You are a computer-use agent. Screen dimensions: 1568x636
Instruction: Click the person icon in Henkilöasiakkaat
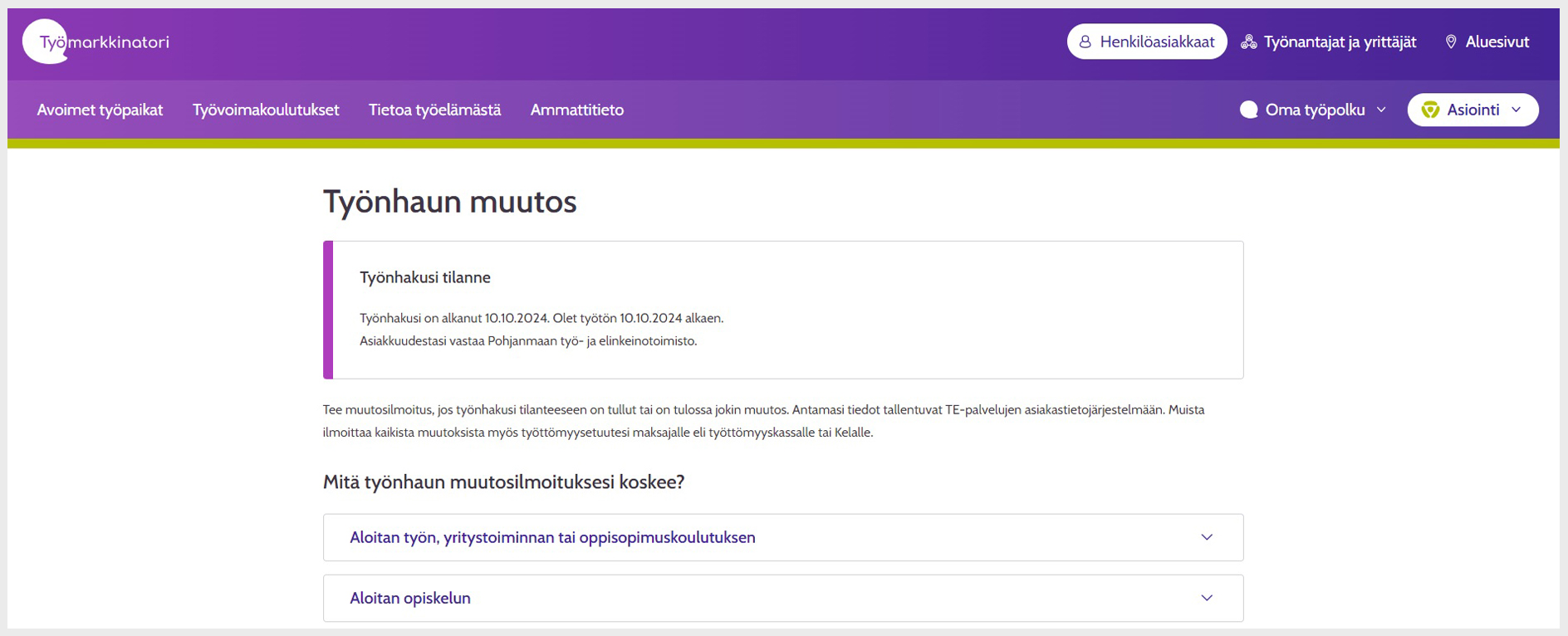1085,42
